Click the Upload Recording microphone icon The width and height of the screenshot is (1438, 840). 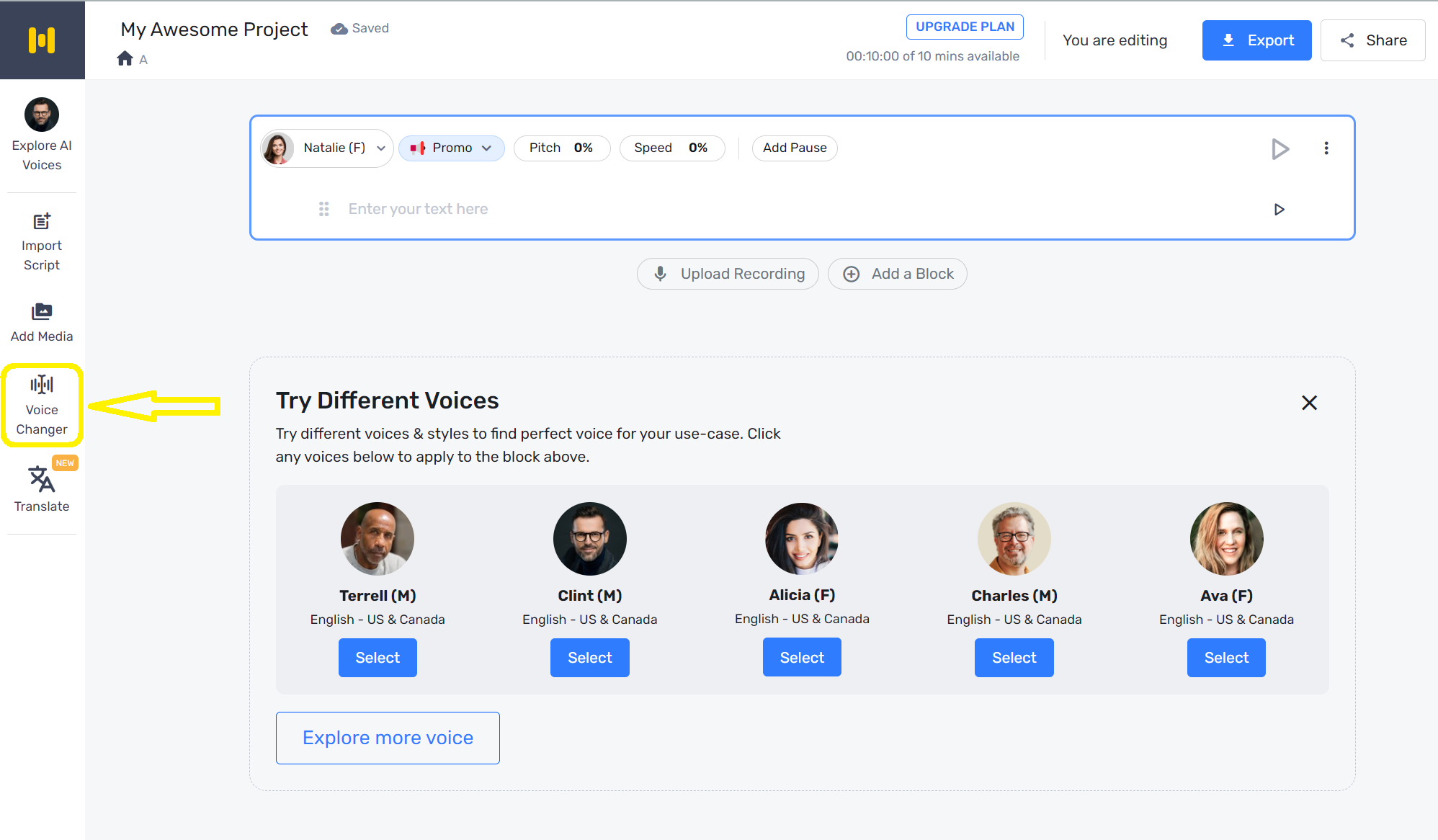click(x=659, y=273)
